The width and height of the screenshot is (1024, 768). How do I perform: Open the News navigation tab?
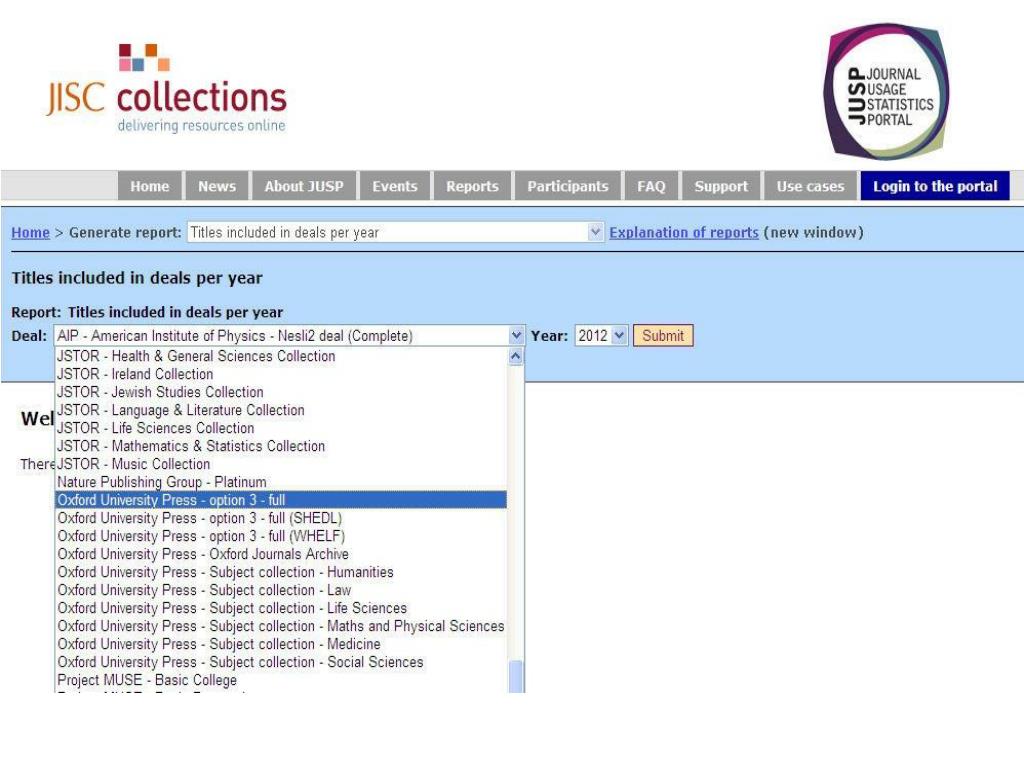coord(217,186)
